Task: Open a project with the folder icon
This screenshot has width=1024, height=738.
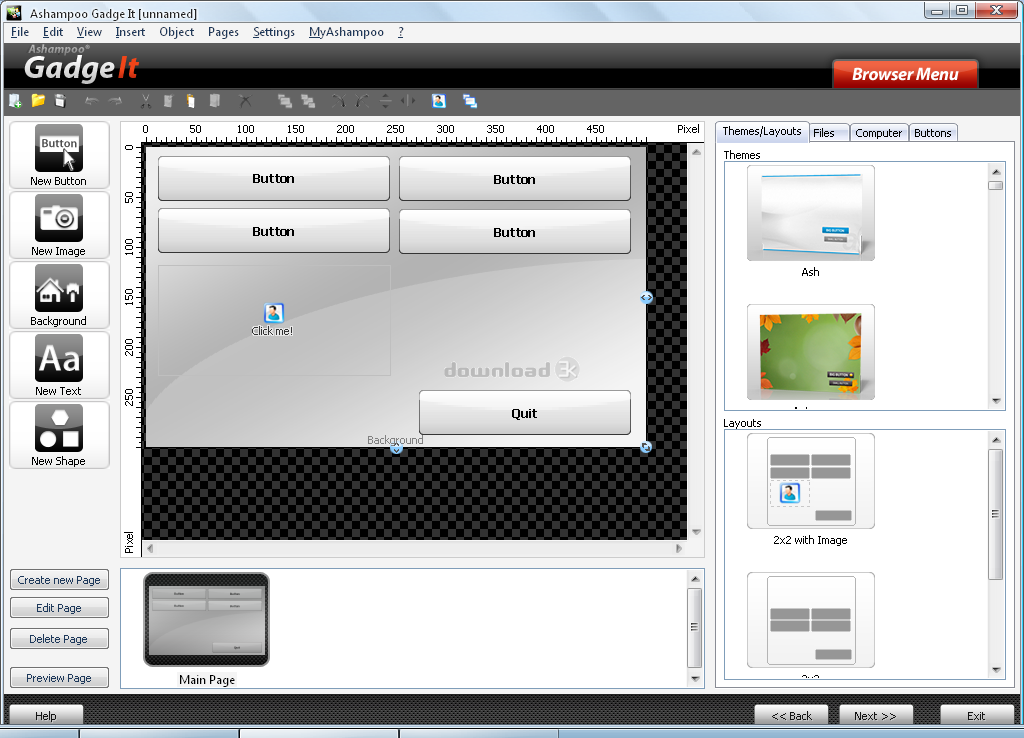Action: click(38, 101)
